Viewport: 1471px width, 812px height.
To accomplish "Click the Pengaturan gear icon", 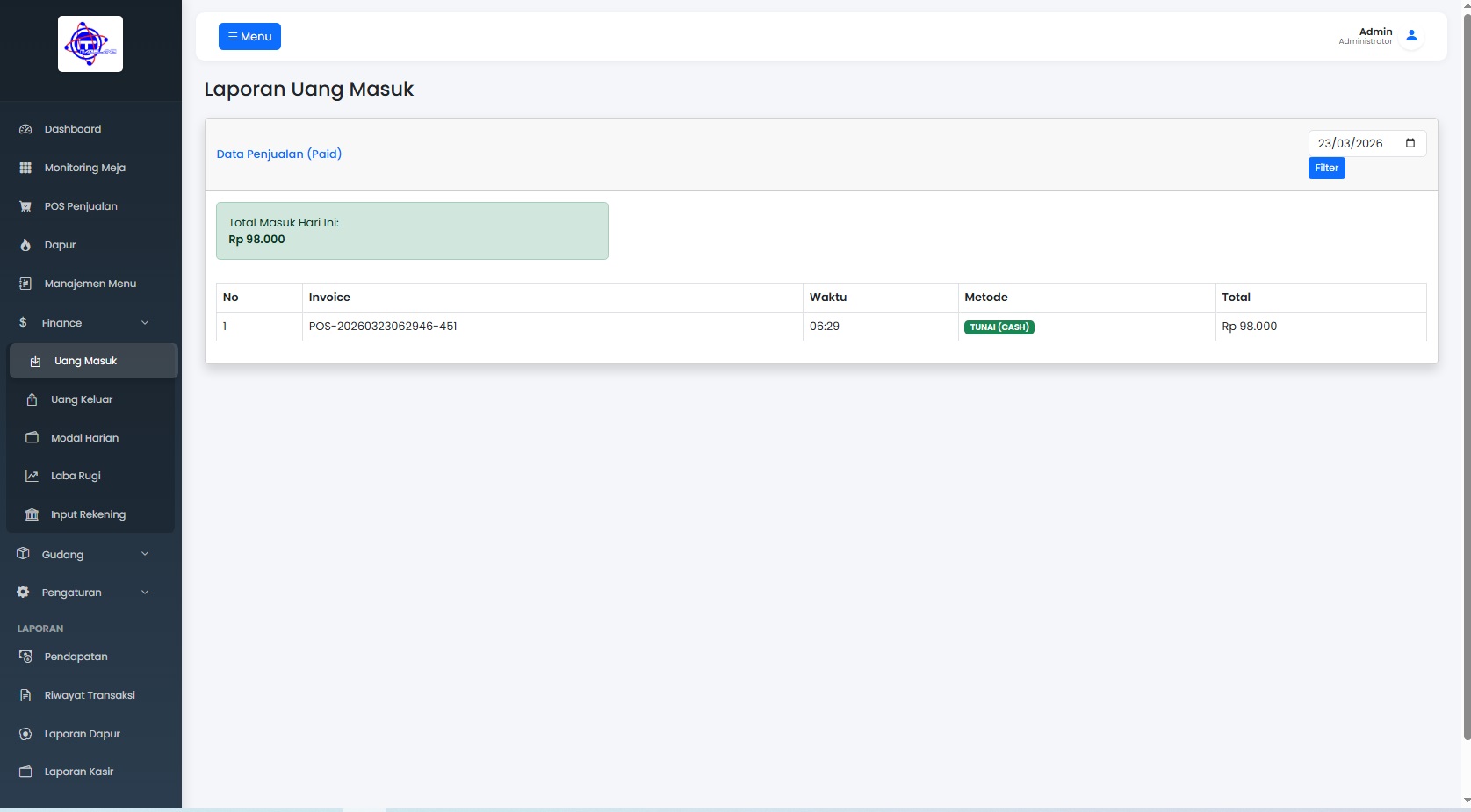I will coord(23,593).
